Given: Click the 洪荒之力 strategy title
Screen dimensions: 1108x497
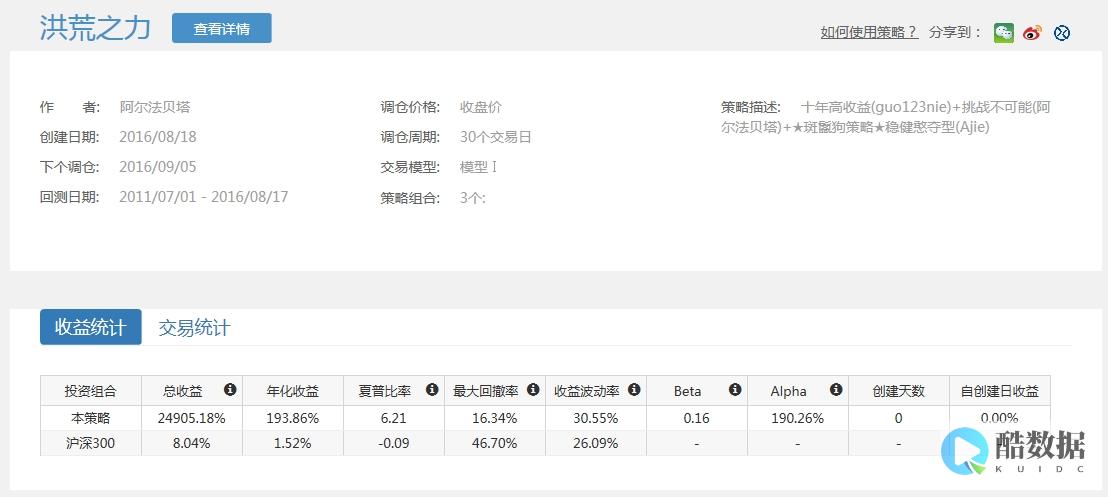Looking at the screenshot, I should [x=95, y=28].
